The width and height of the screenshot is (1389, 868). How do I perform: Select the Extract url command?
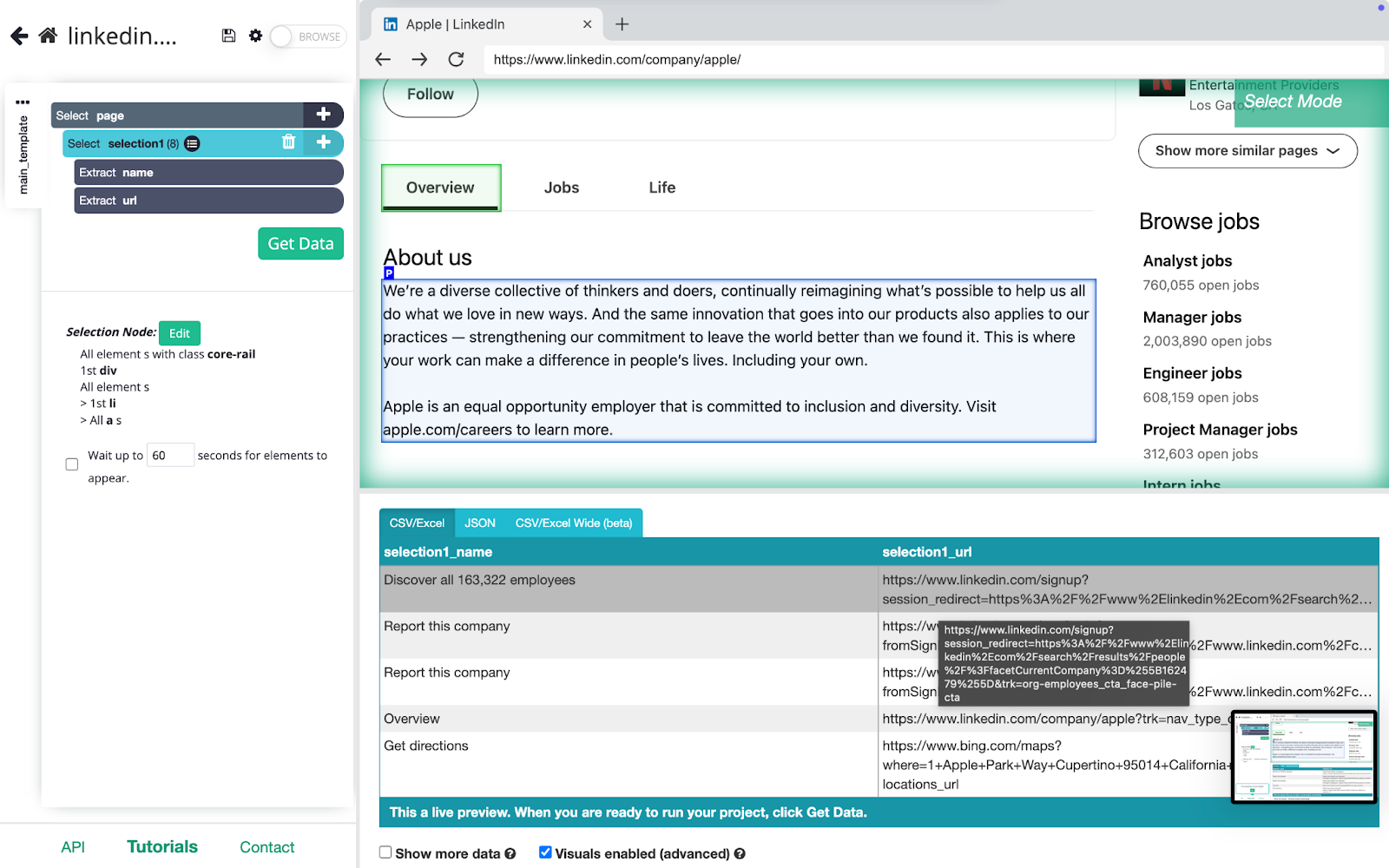point(208,201)
